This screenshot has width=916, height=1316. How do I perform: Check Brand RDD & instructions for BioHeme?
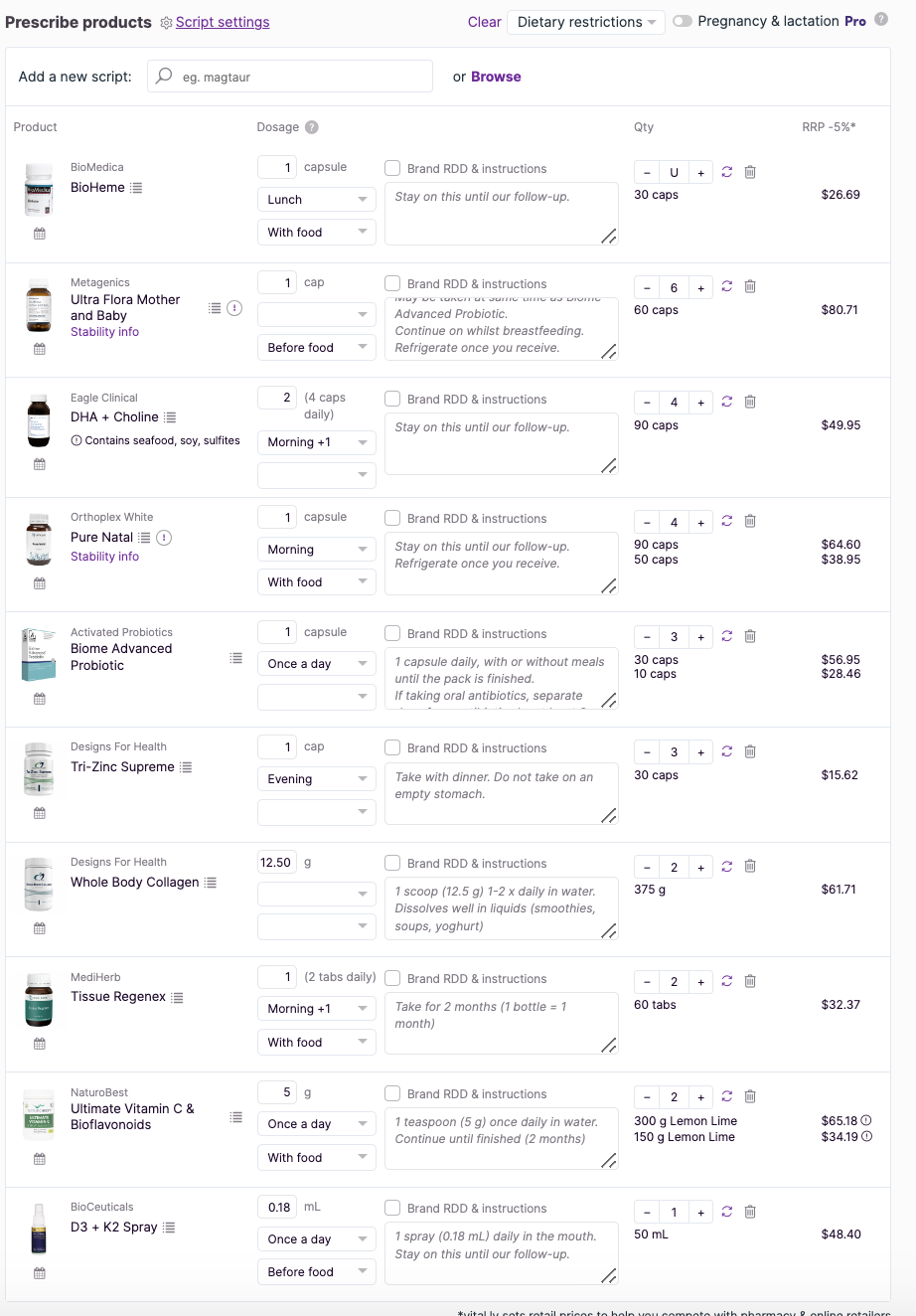point(393,169)
